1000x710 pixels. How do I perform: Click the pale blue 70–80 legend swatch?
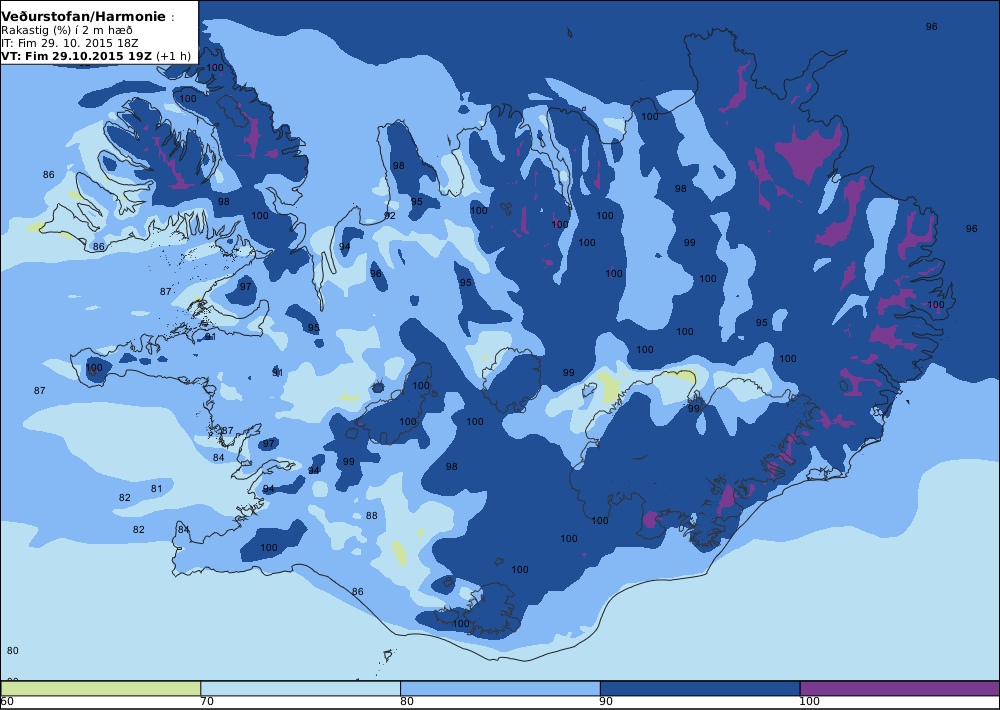(x=300, y=688)
